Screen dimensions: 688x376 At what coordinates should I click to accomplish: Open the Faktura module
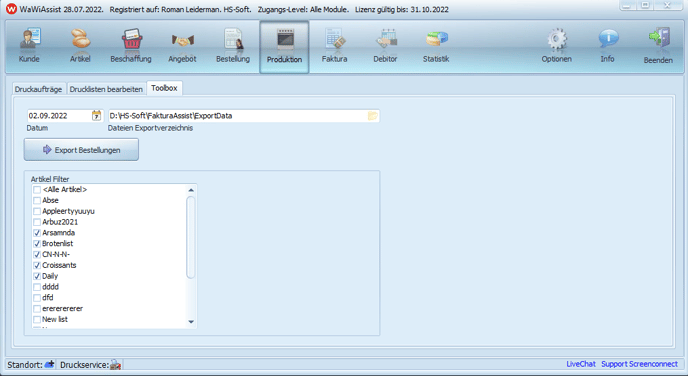click(x=334, y=46)
